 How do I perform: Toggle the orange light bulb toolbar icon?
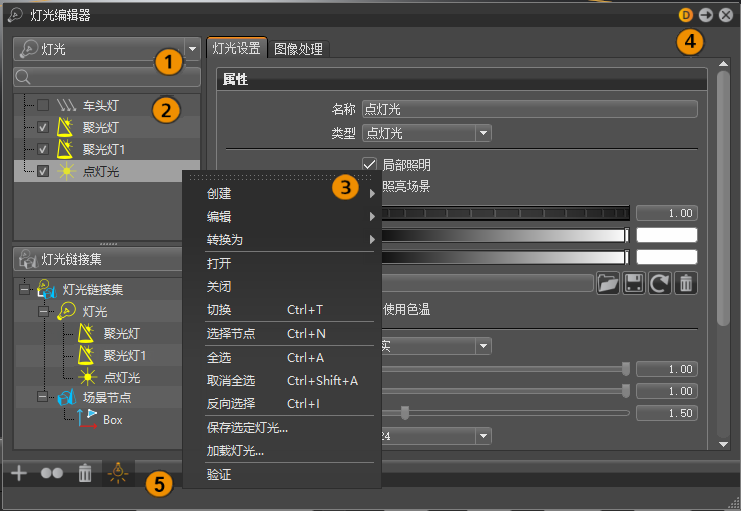(118, 473)
